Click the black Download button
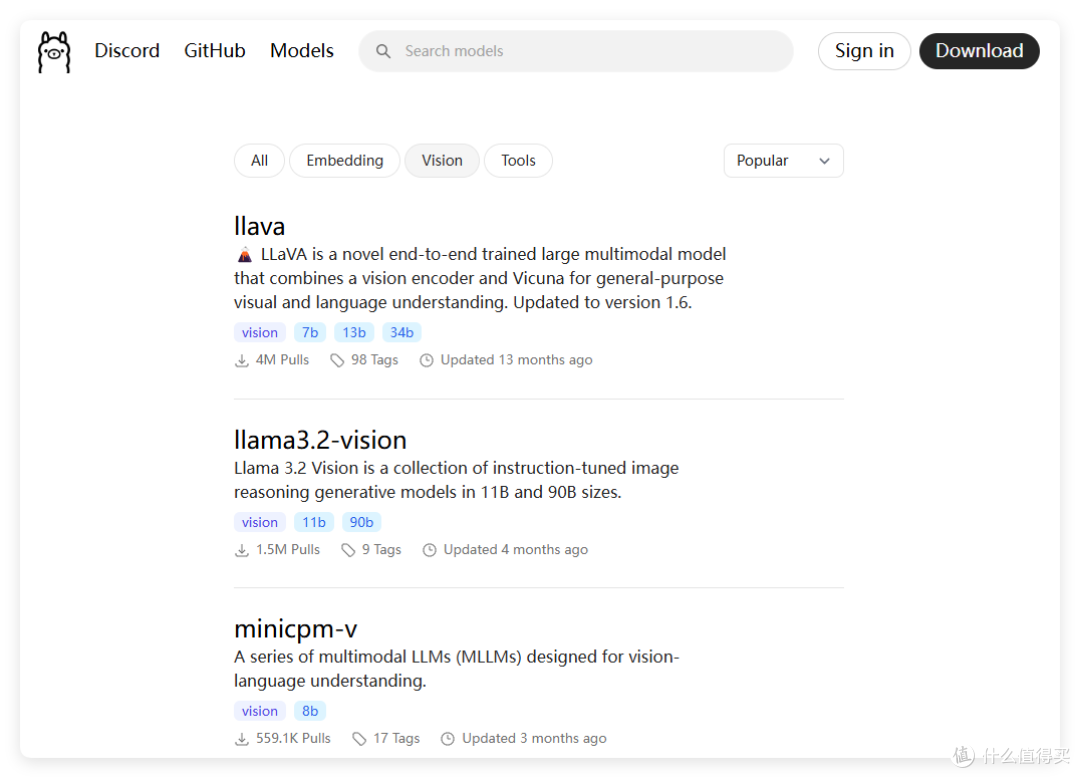 tap(979, 51)
